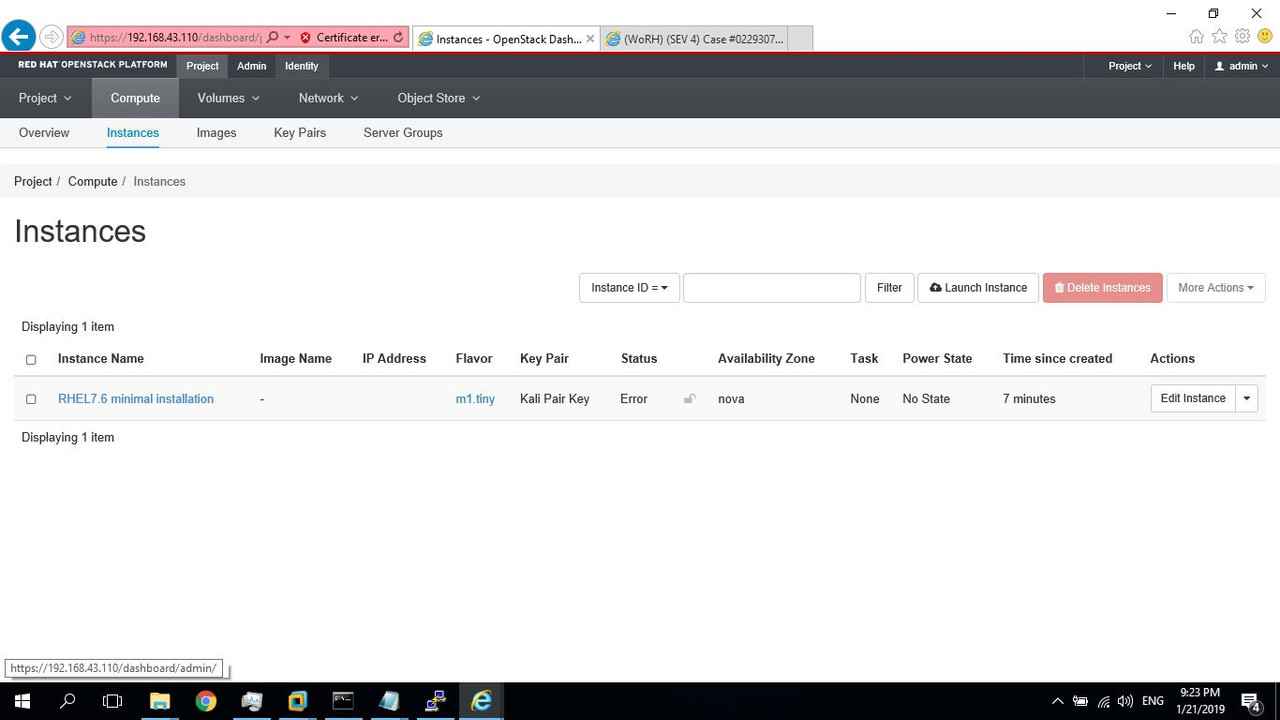The width and height of the screenshot is (1280, 720).
Task: Expand the Network navigation menu
Action: (x=328, y=98)
